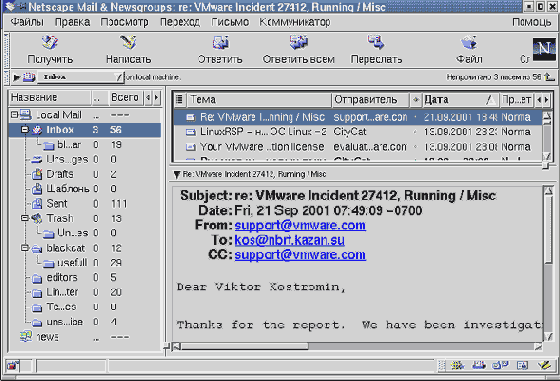The height and width of the screenshot is (381, 560).
Task: Toggle the threading button beside Тема column
Action: (x=180, y=99)
